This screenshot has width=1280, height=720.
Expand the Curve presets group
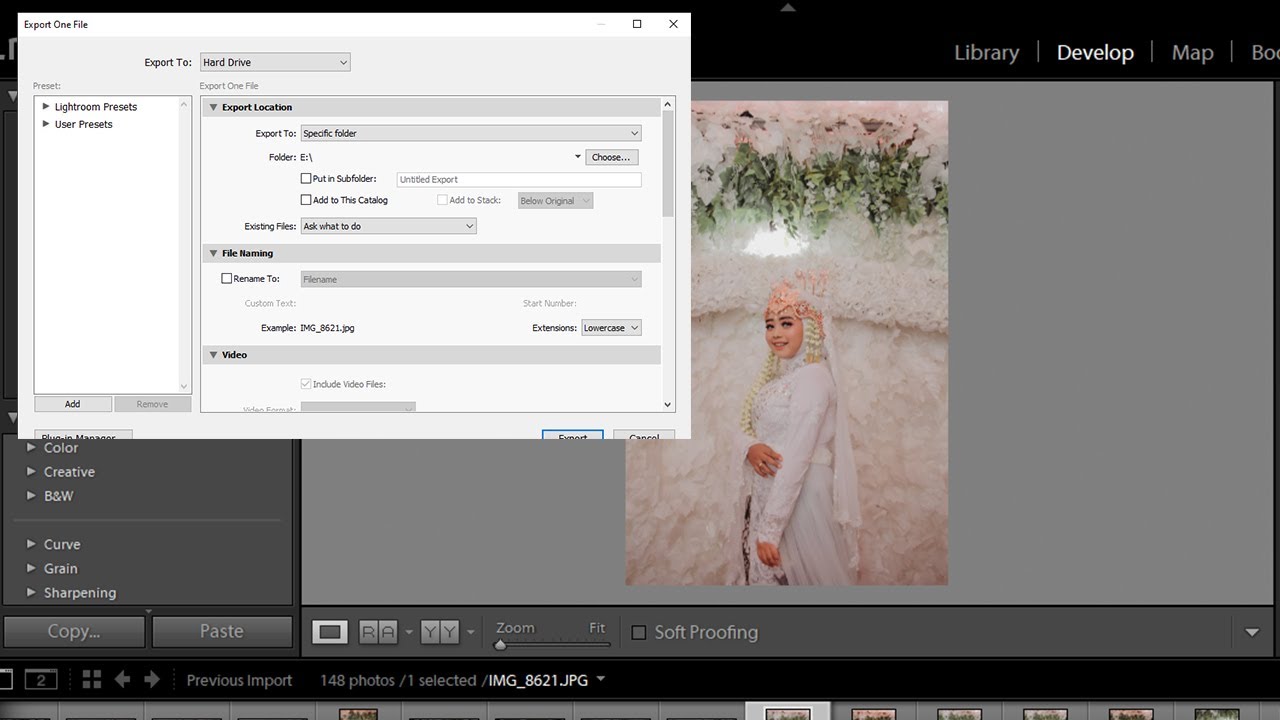pyautogui.click(x=32, y=544)
